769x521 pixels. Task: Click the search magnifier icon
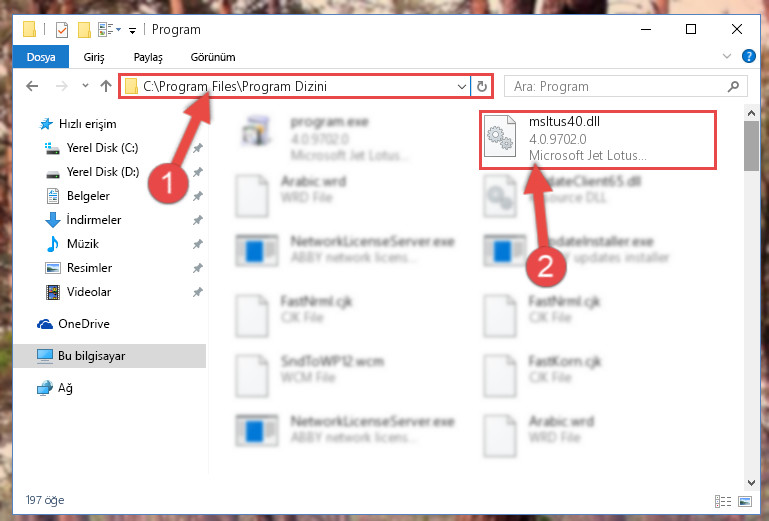(x=734, y=87)
